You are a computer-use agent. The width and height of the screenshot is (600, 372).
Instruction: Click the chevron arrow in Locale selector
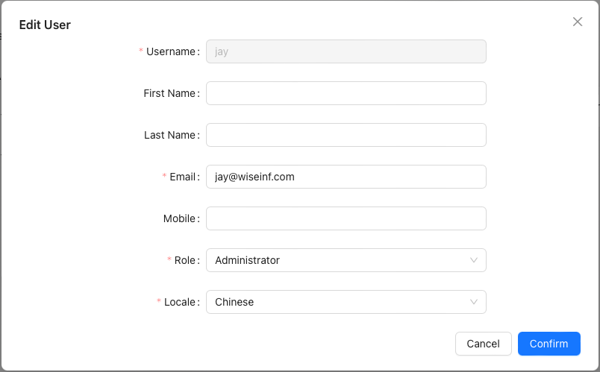click(x=473, y=302)
